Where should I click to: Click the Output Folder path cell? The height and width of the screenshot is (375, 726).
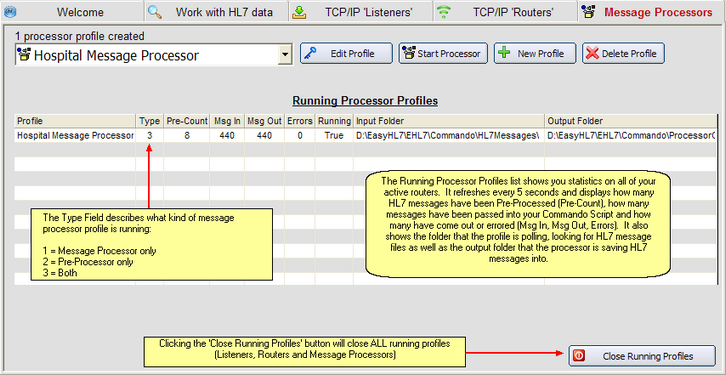[x=631, y=136]
